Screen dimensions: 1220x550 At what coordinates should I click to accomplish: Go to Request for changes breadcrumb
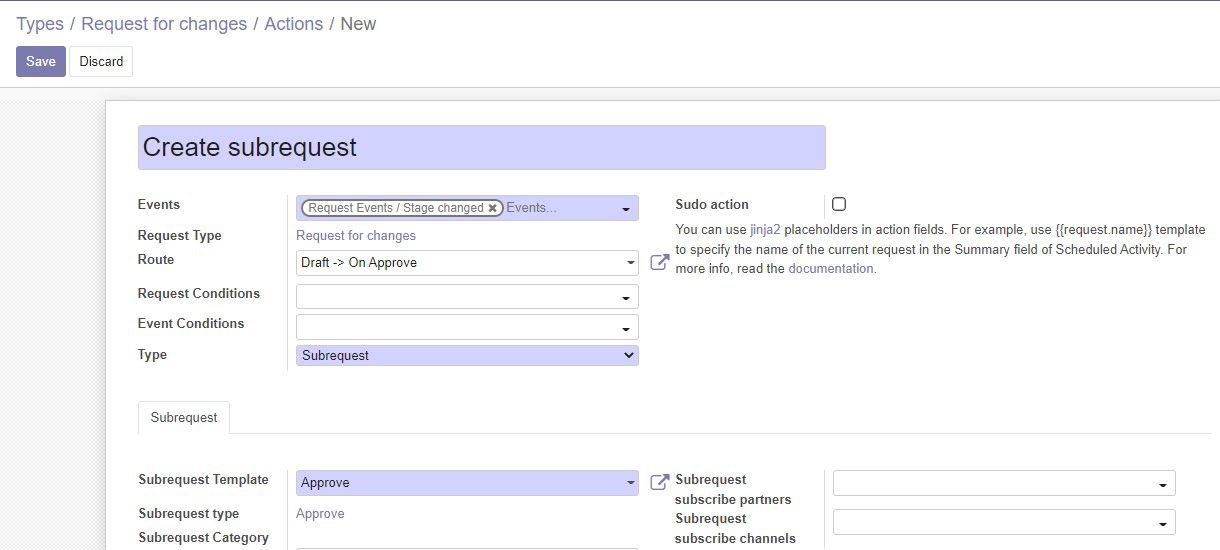click(x=164, y=24)
